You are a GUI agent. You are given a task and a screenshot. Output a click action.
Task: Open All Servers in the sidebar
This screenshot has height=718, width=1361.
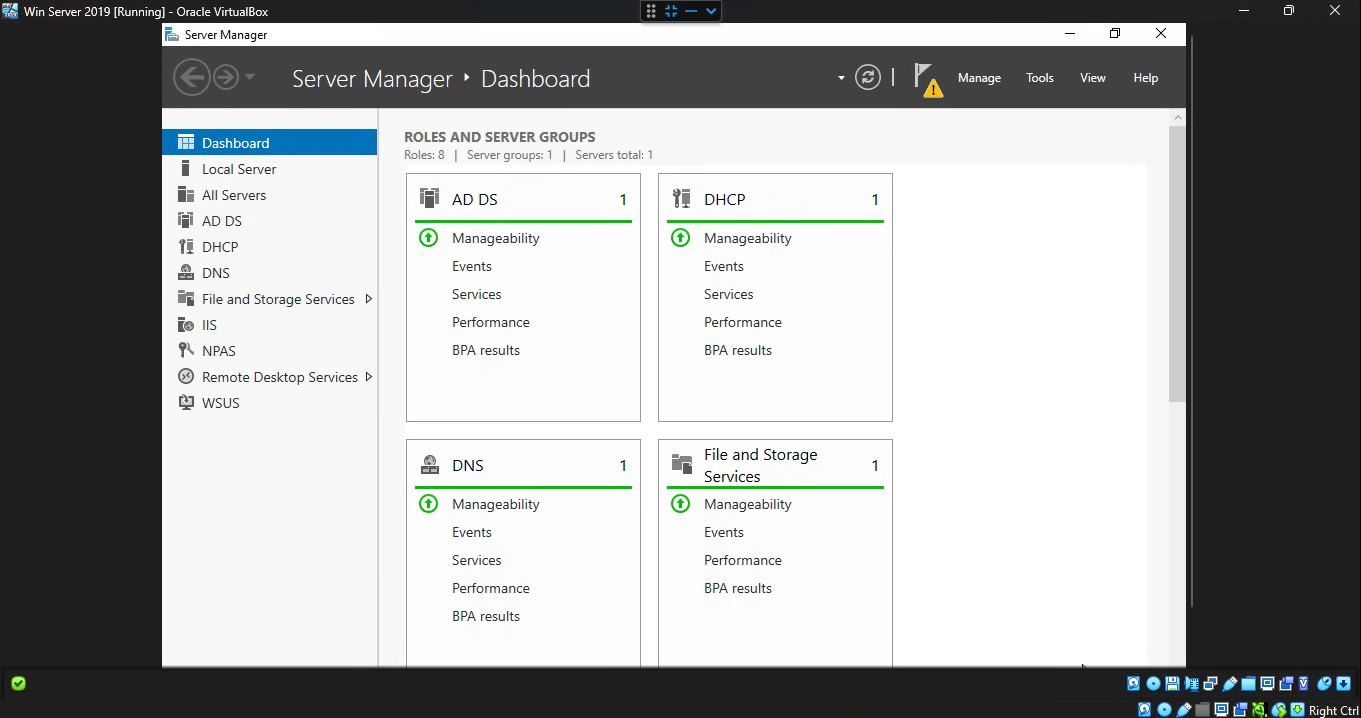(270, 195)
